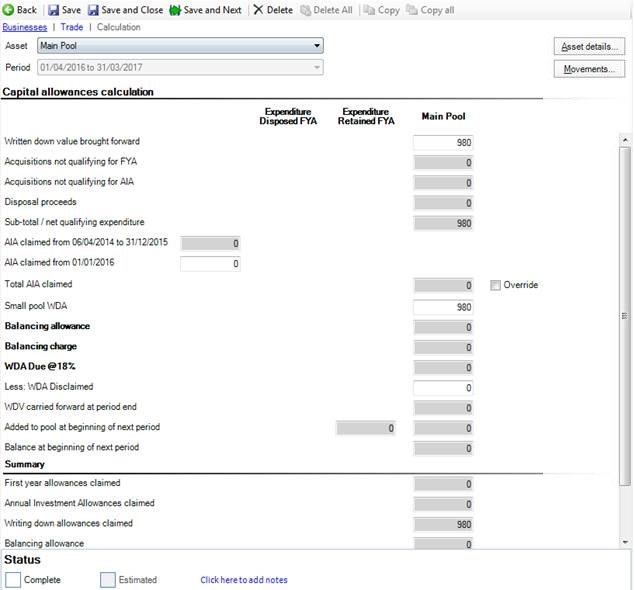635x590 pixels.
Task: Click the Small pool WDA input field
Action: (443, 307)
